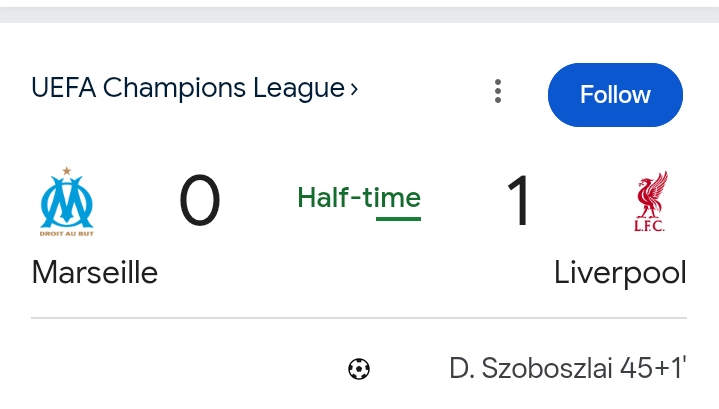Click the Half-time match status
719x409 pixels.
[x=359, y=198]
